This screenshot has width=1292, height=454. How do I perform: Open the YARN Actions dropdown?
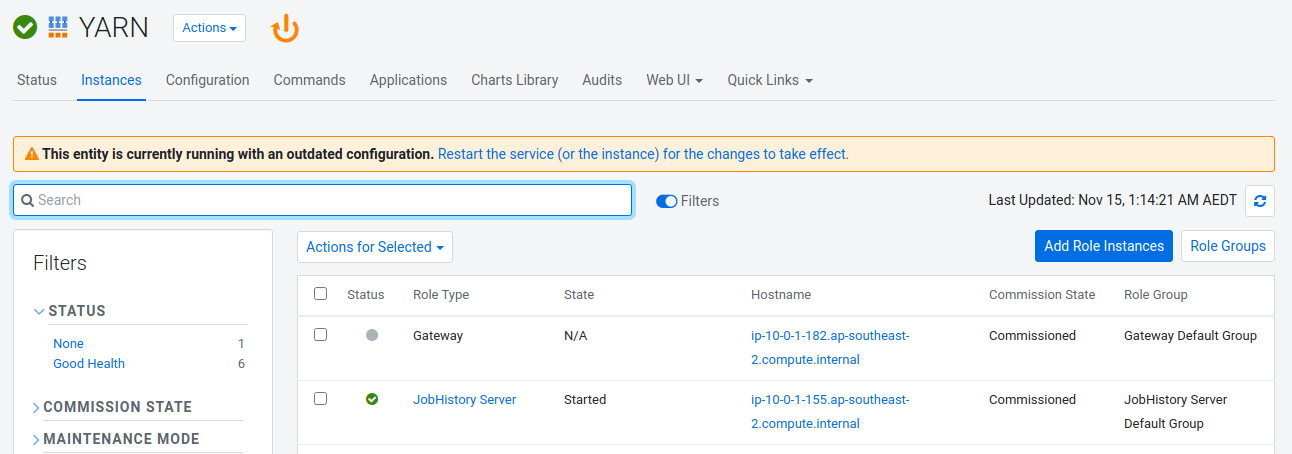(x=209, y=28)
